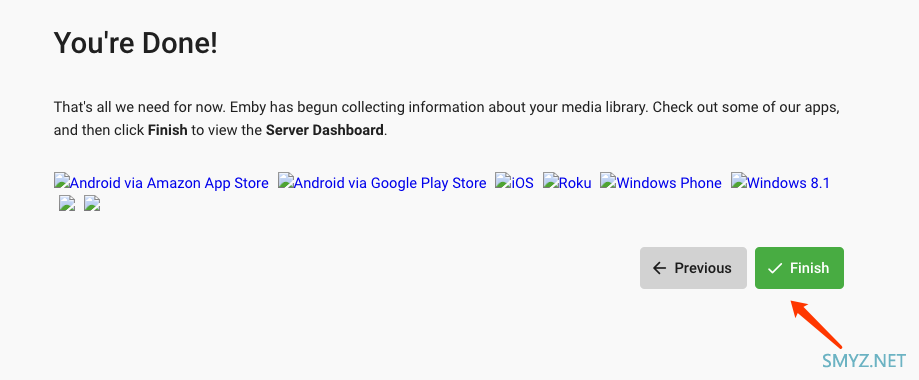Click the broken image icon before Google Play Store
The height and width of the screenshot is (380, 919).
point(285,180)
